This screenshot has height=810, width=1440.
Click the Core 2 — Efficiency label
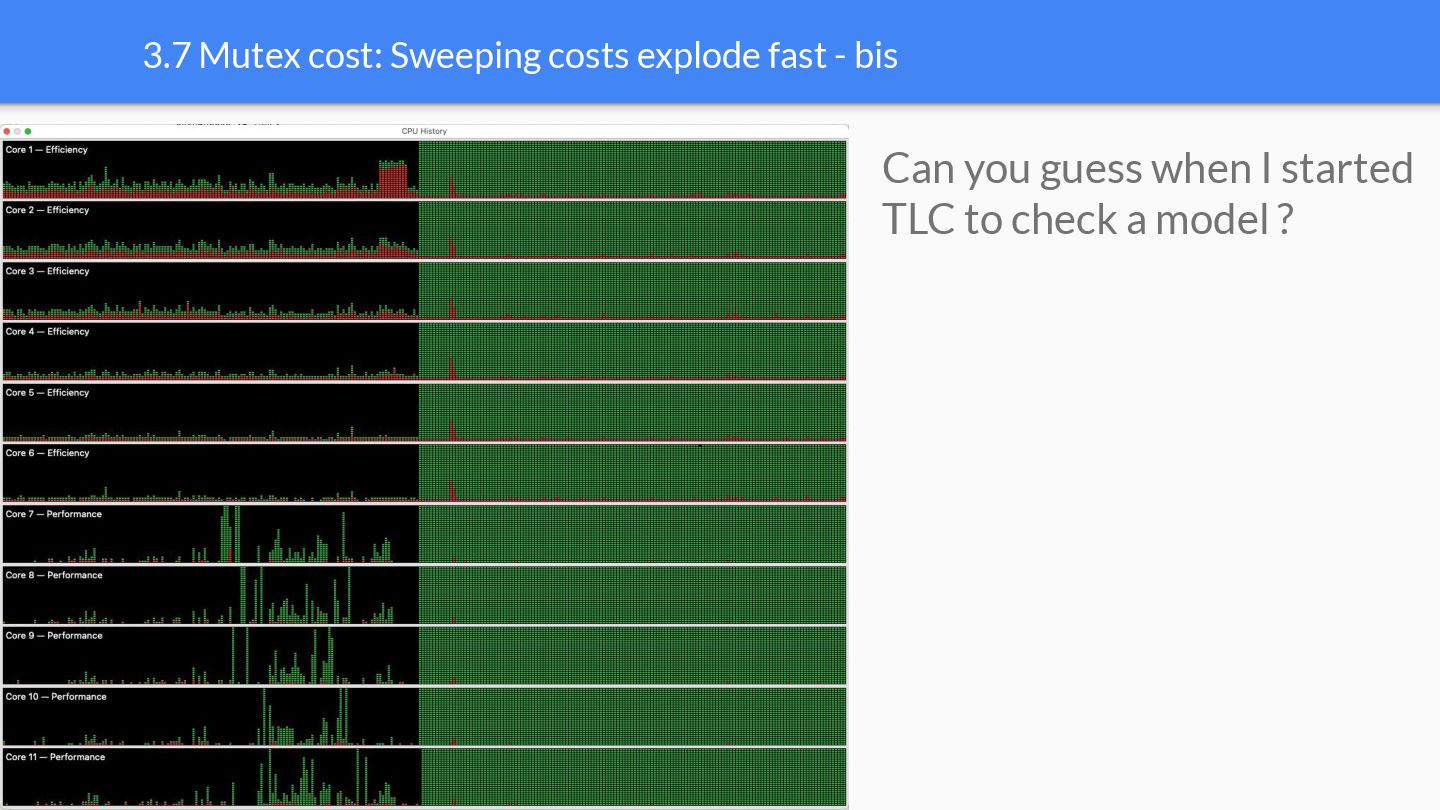click(46, 210)
